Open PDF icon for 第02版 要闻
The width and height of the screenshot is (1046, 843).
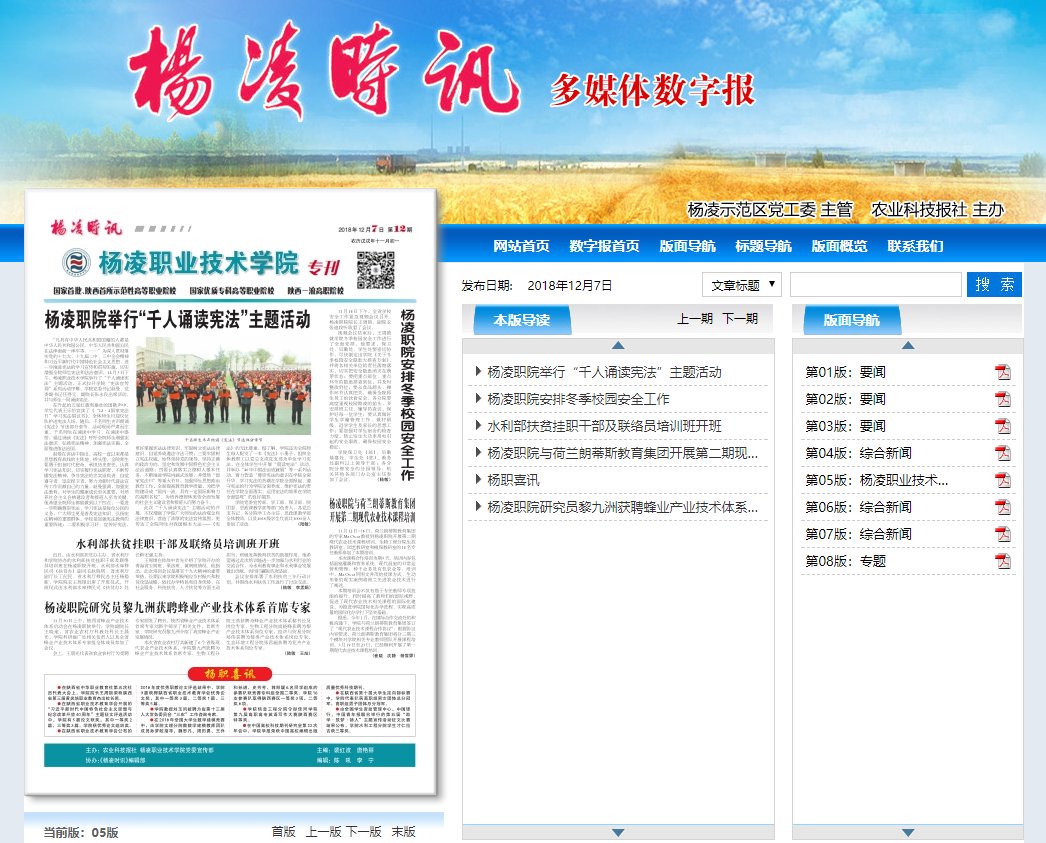[1002, 399]
